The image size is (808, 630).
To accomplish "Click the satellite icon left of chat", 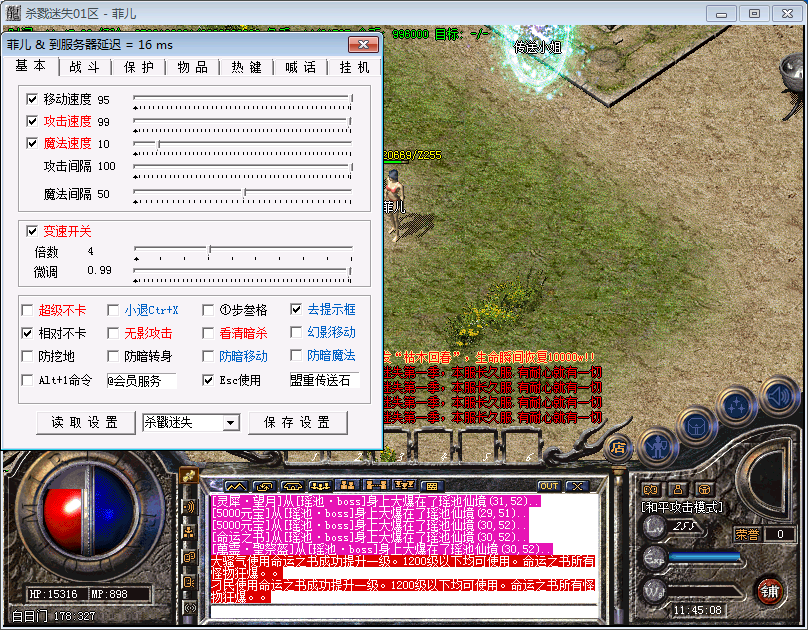I will 190,475.
